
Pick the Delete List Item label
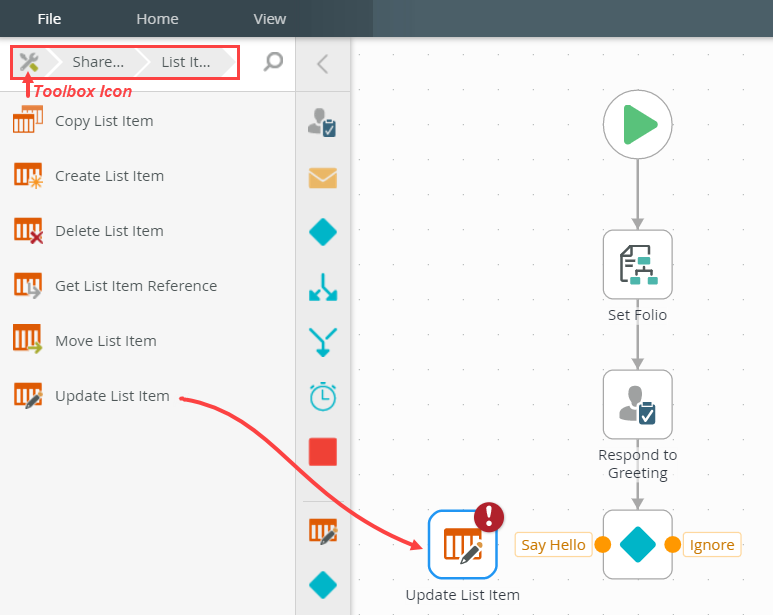point(109,231)
